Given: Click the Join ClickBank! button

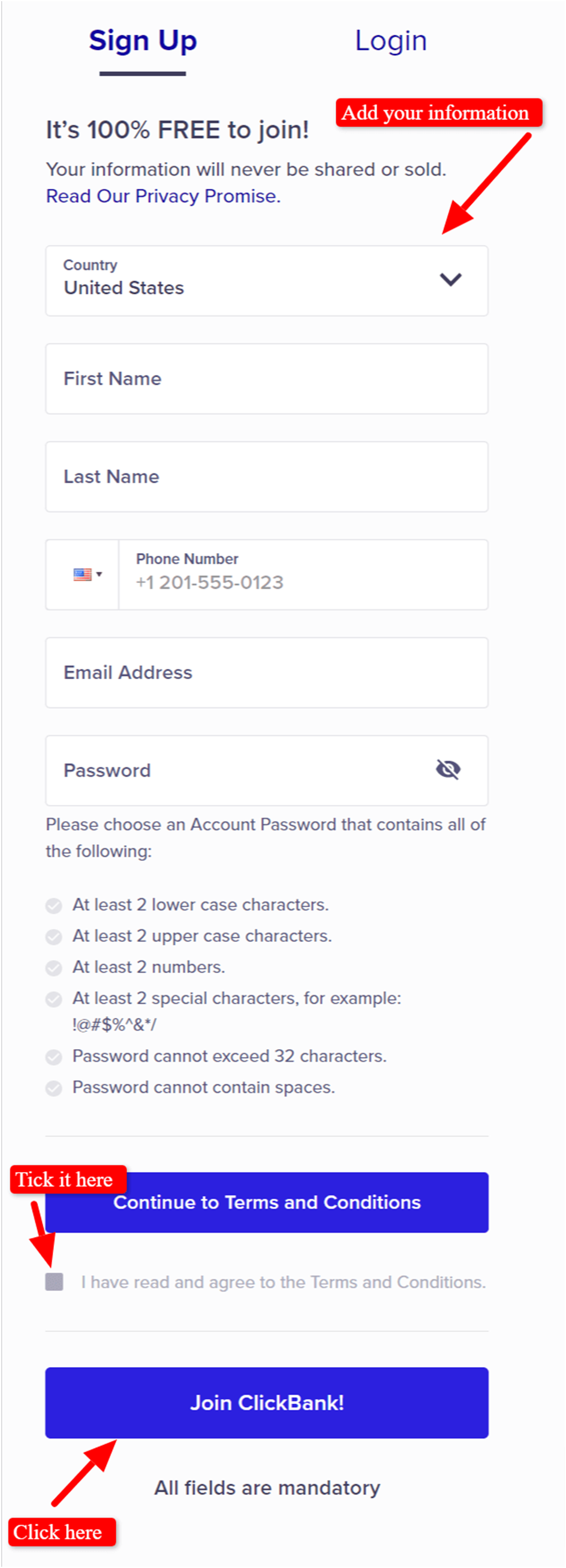Looking at the screenshot, I should pyautogui.click(x=267, y=1402).
